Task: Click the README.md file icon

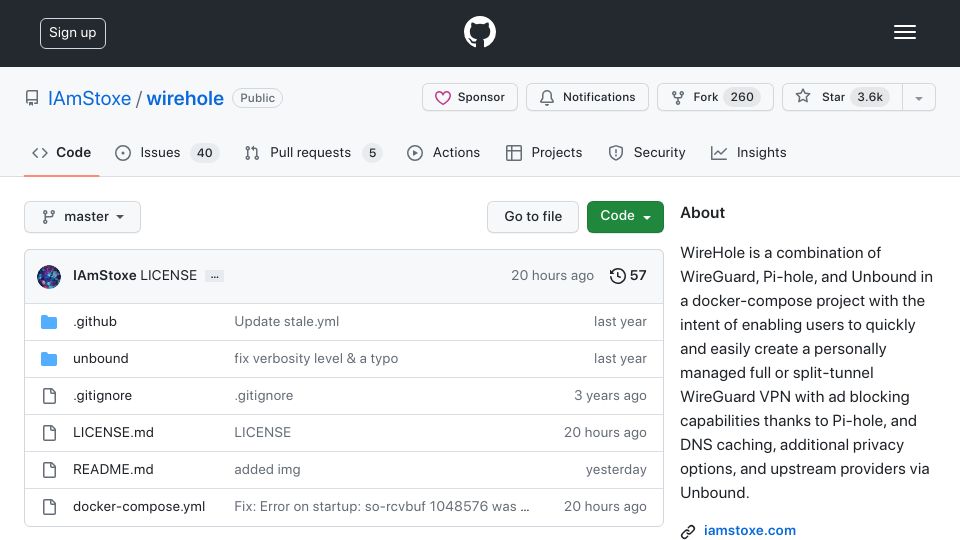Action: pos(49,470)
